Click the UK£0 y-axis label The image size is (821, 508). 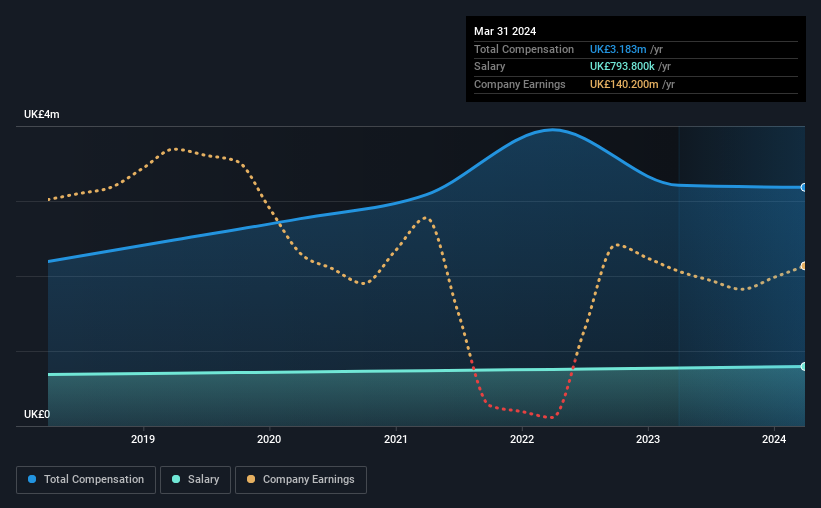click(x=37, y=414)
